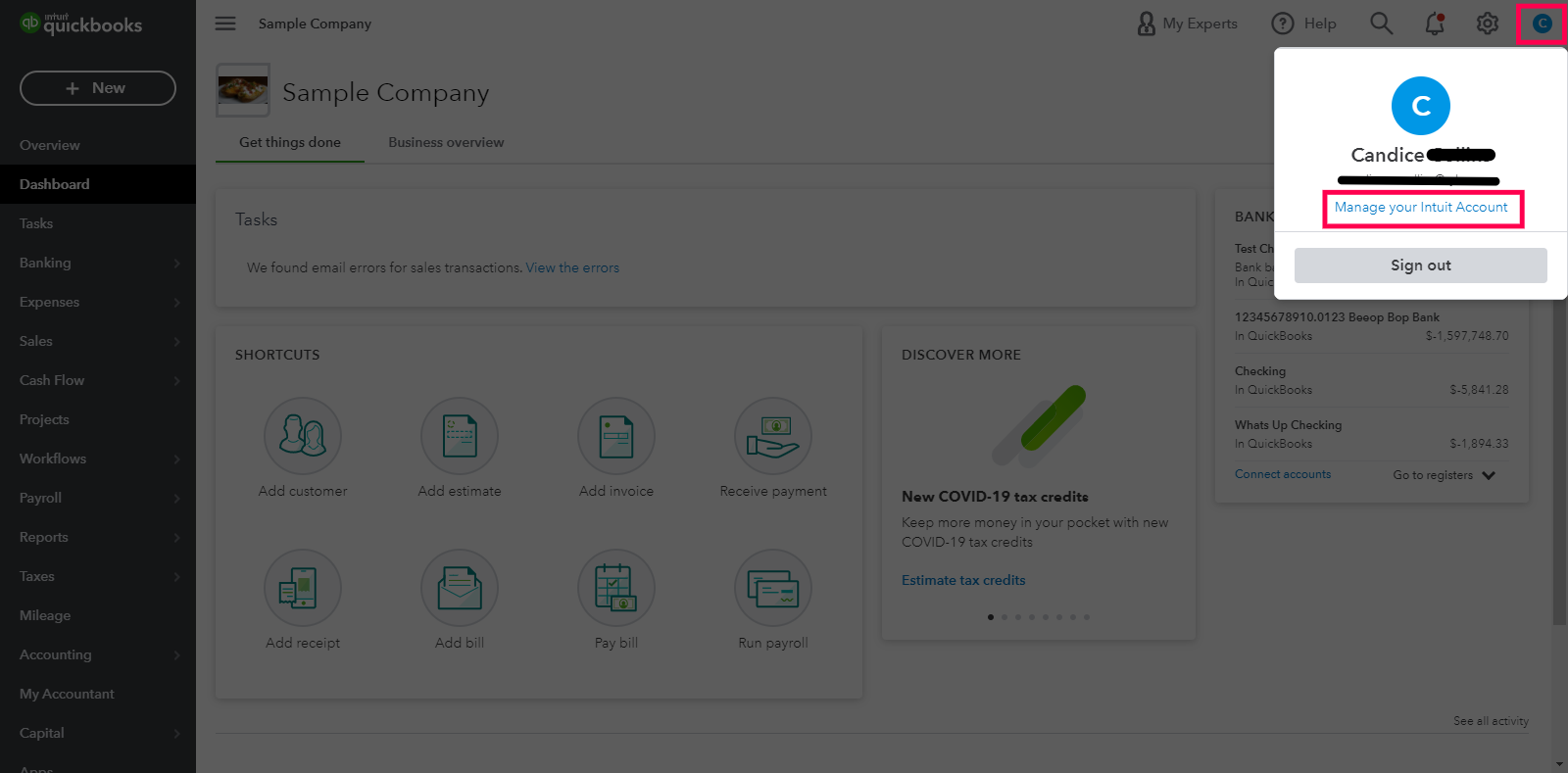Click the Add receipt shortcut icon
Viewport: 1568px width, 773px height.
(303, 588)
